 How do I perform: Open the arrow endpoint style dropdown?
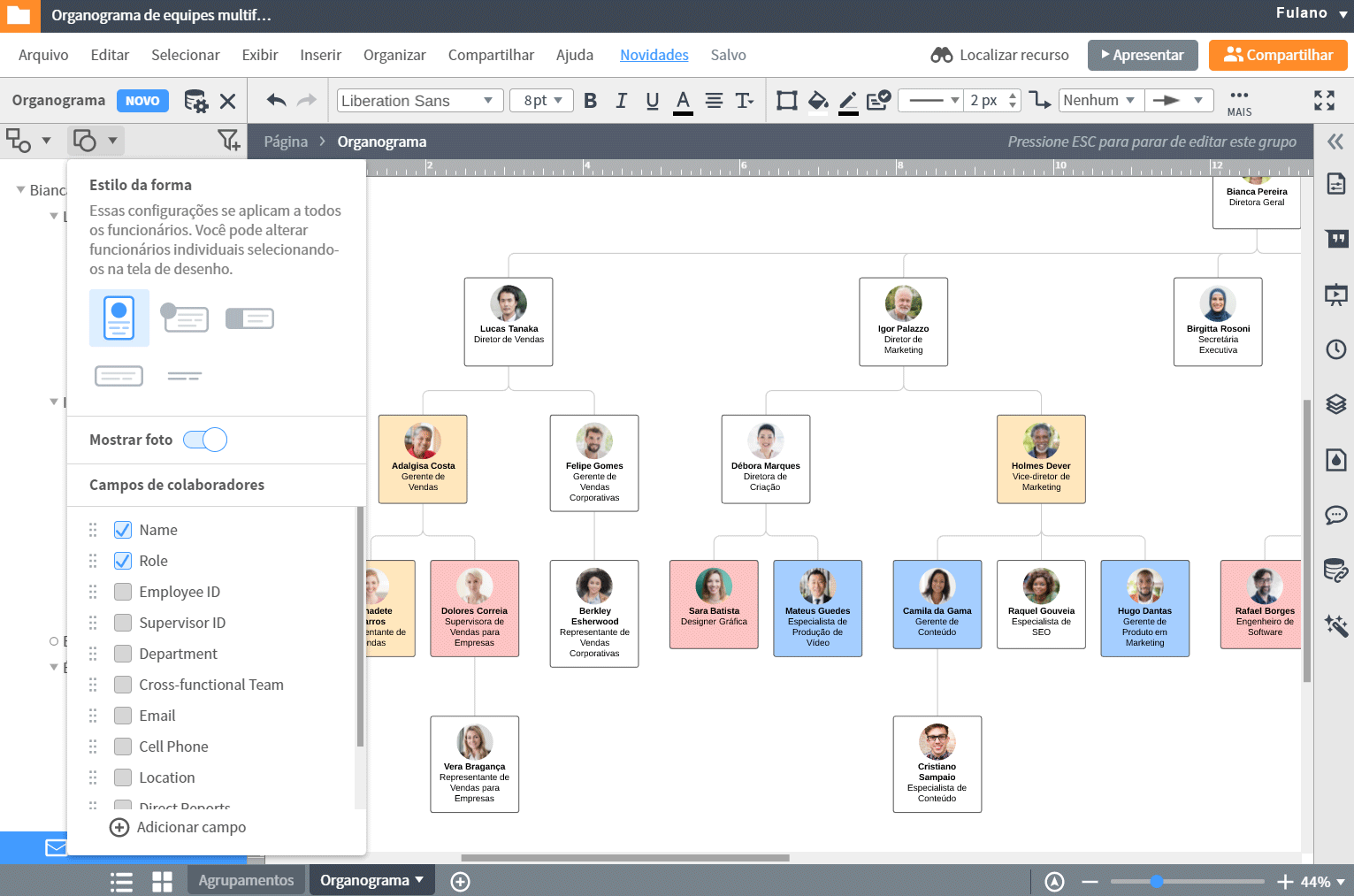coord(1180,100)
